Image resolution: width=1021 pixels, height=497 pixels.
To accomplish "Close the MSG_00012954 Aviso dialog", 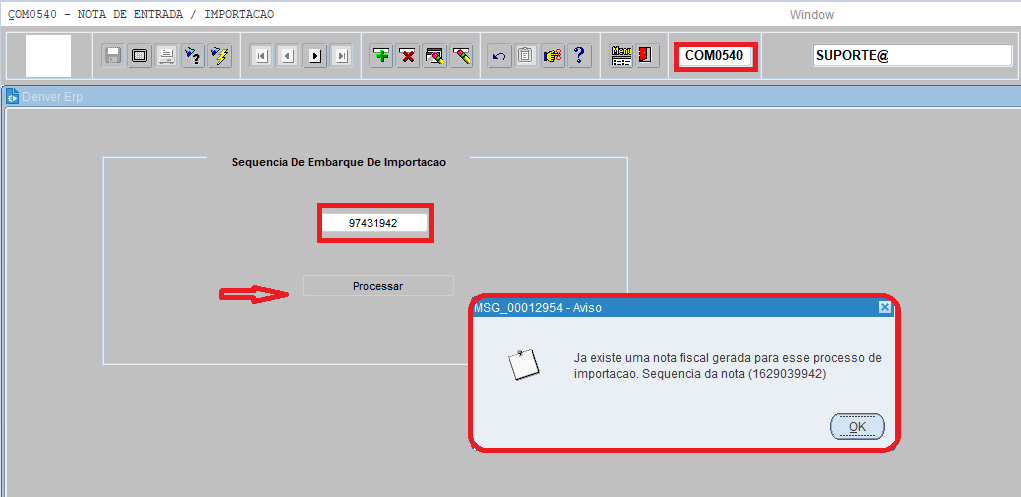I will pyautogui.click(x=884, y=308).
